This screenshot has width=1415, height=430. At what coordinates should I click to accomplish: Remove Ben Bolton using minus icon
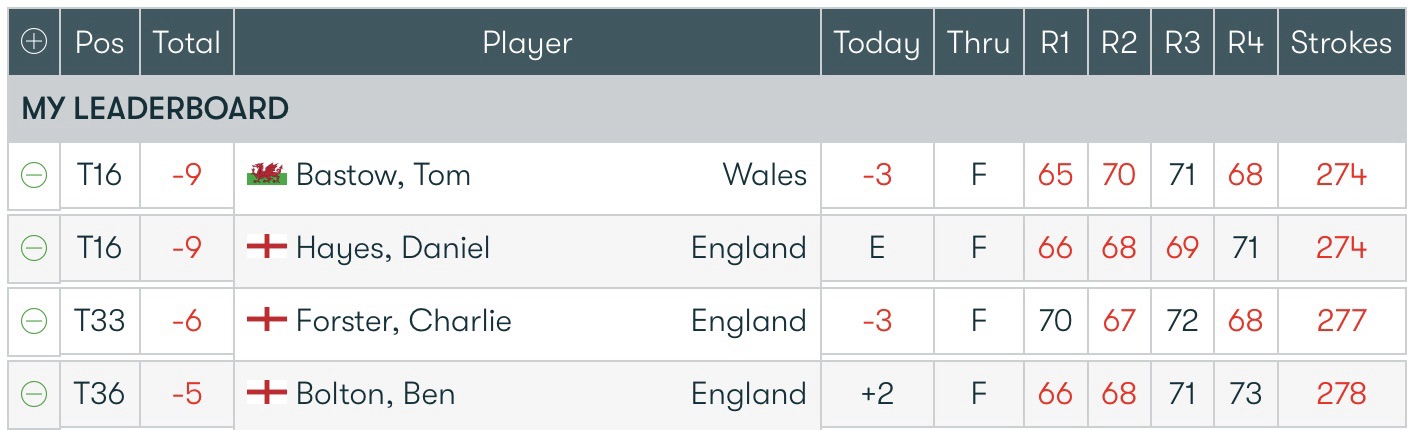coord(34,394)
